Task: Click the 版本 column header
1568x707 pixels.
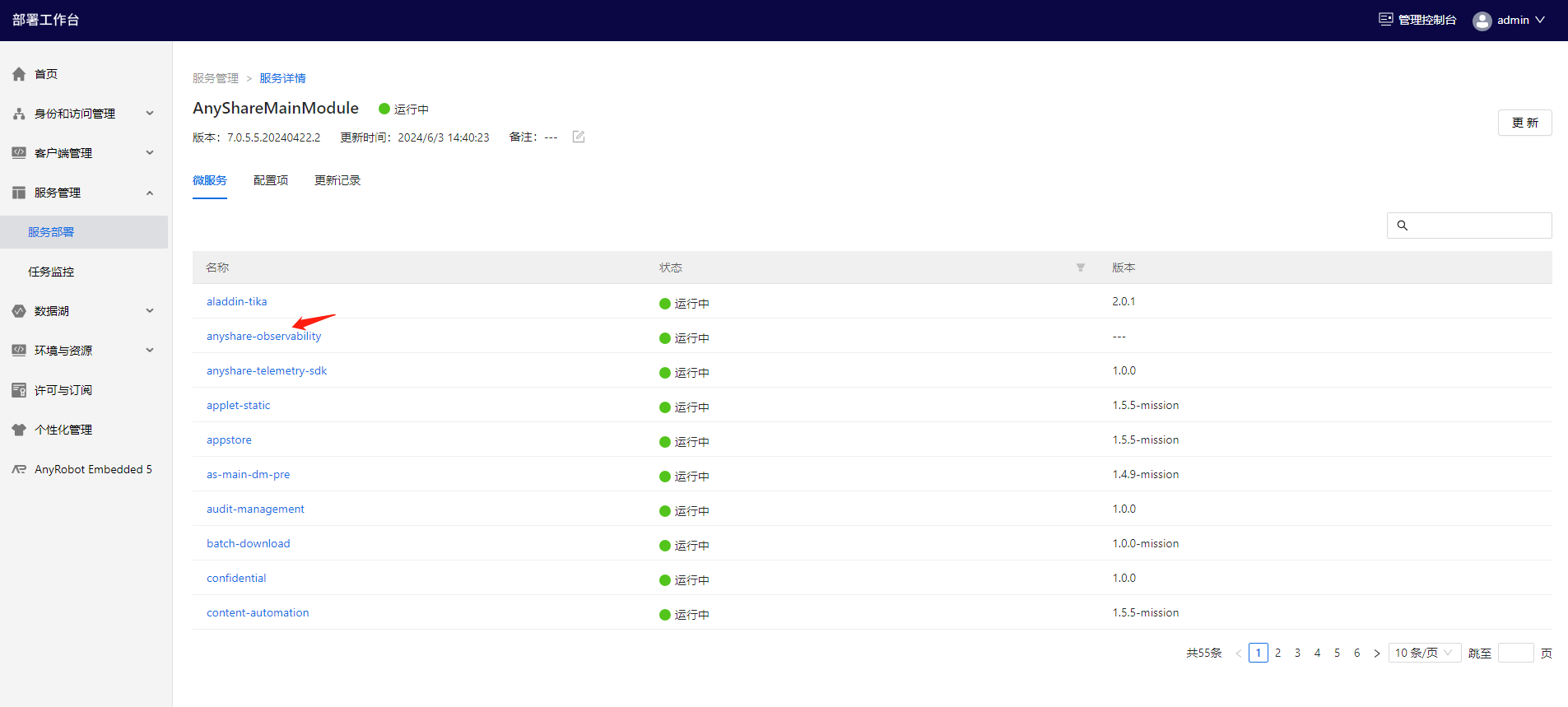Action: pos(1124,267)
